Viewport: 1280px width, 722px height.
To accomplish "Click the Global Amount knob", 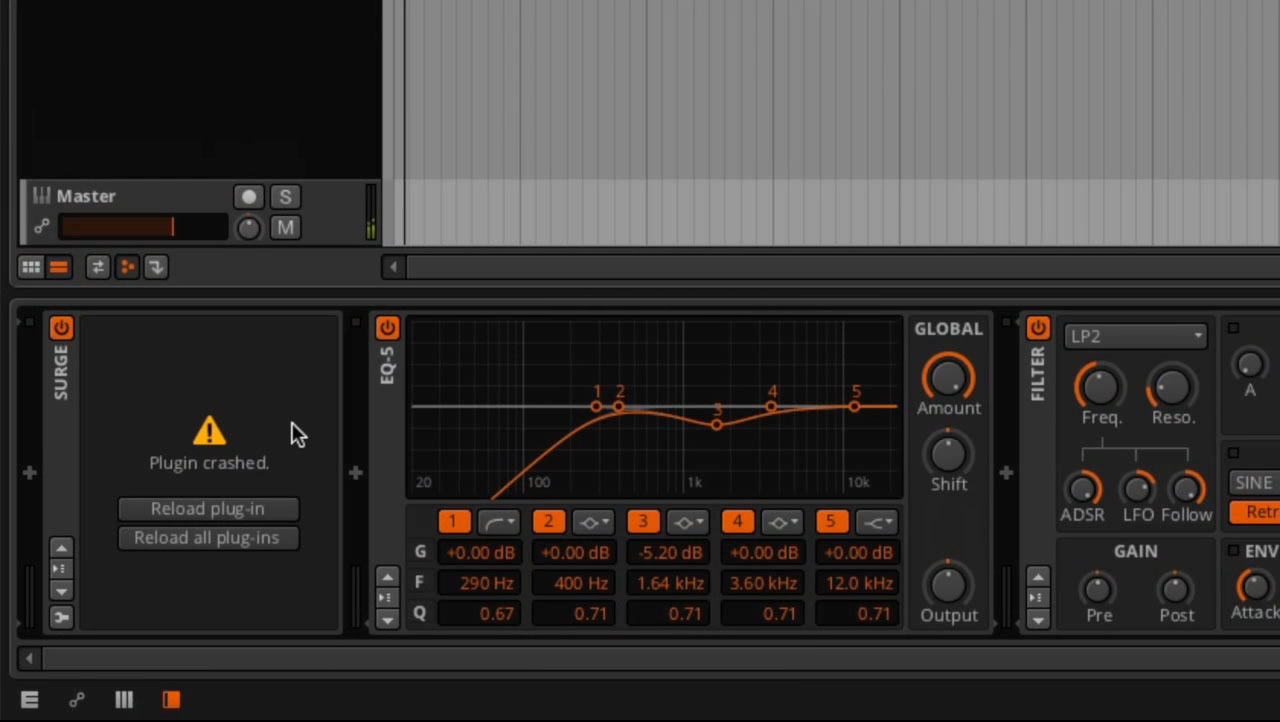I will 947,378.
